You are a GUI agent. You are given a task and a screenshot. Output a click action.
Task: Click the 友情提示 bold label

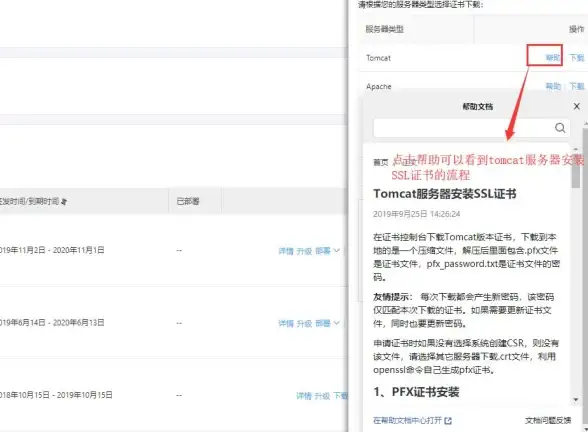pyautogui.click(x=392, y=297)
